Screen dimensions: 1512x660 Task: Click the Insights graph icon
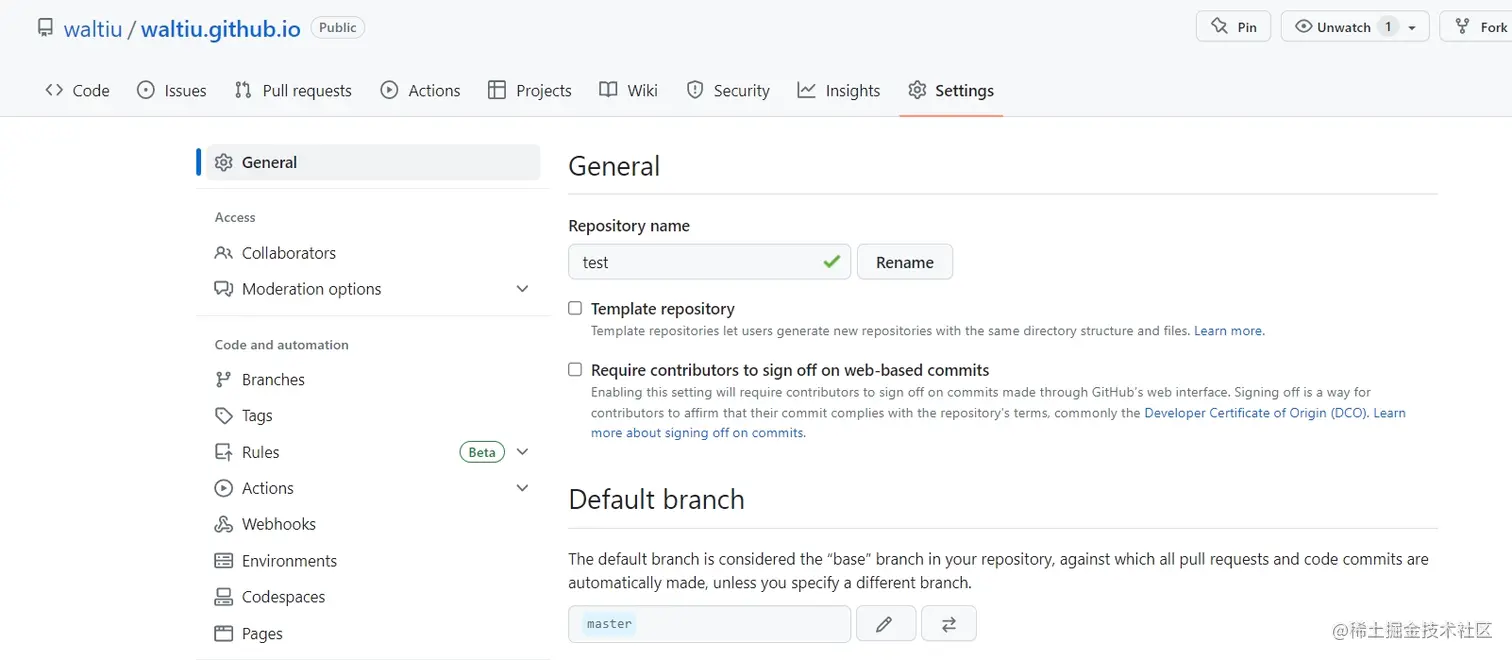point(806,90)
